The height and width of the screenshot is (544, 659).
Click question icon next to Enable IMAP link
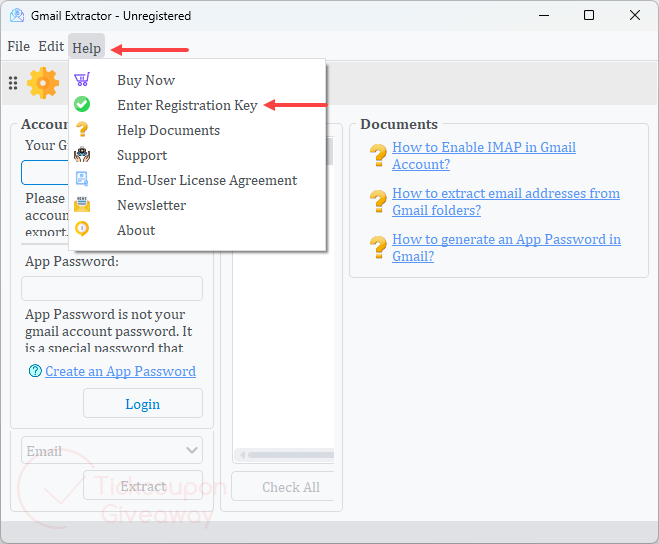click(378, 155)
